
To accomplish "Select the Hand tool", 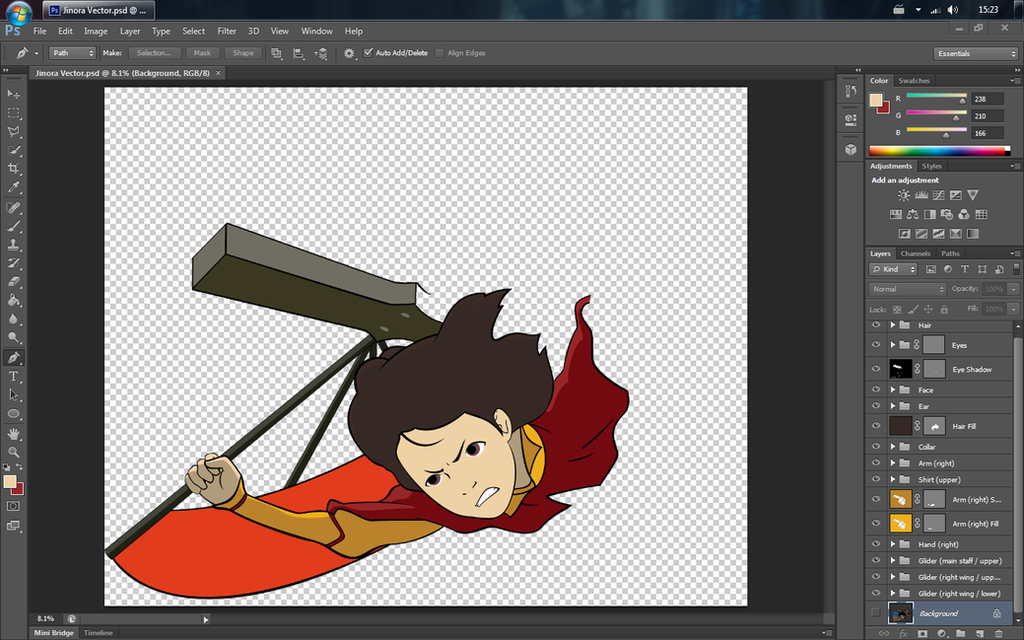I will 13,434.
